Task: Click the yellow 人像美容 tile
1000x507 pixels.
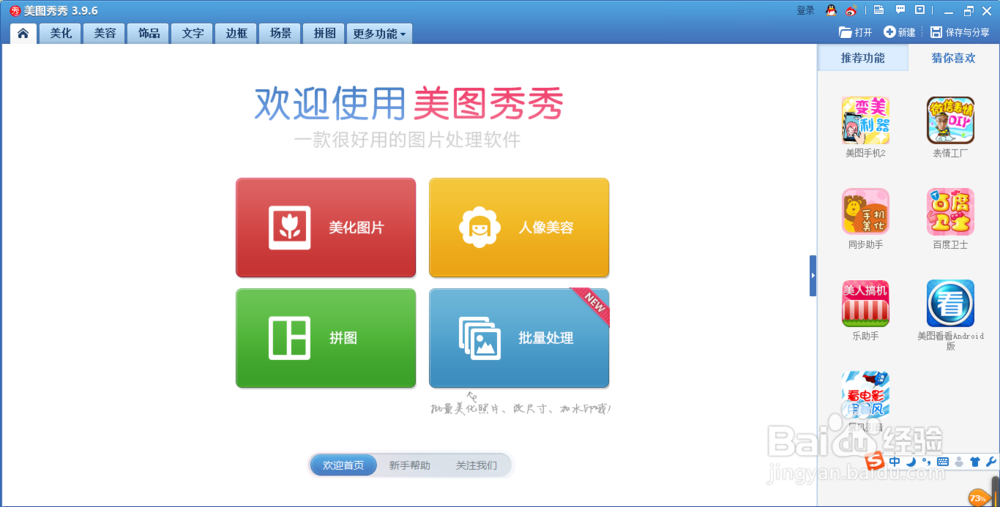Action: point(519,228)
